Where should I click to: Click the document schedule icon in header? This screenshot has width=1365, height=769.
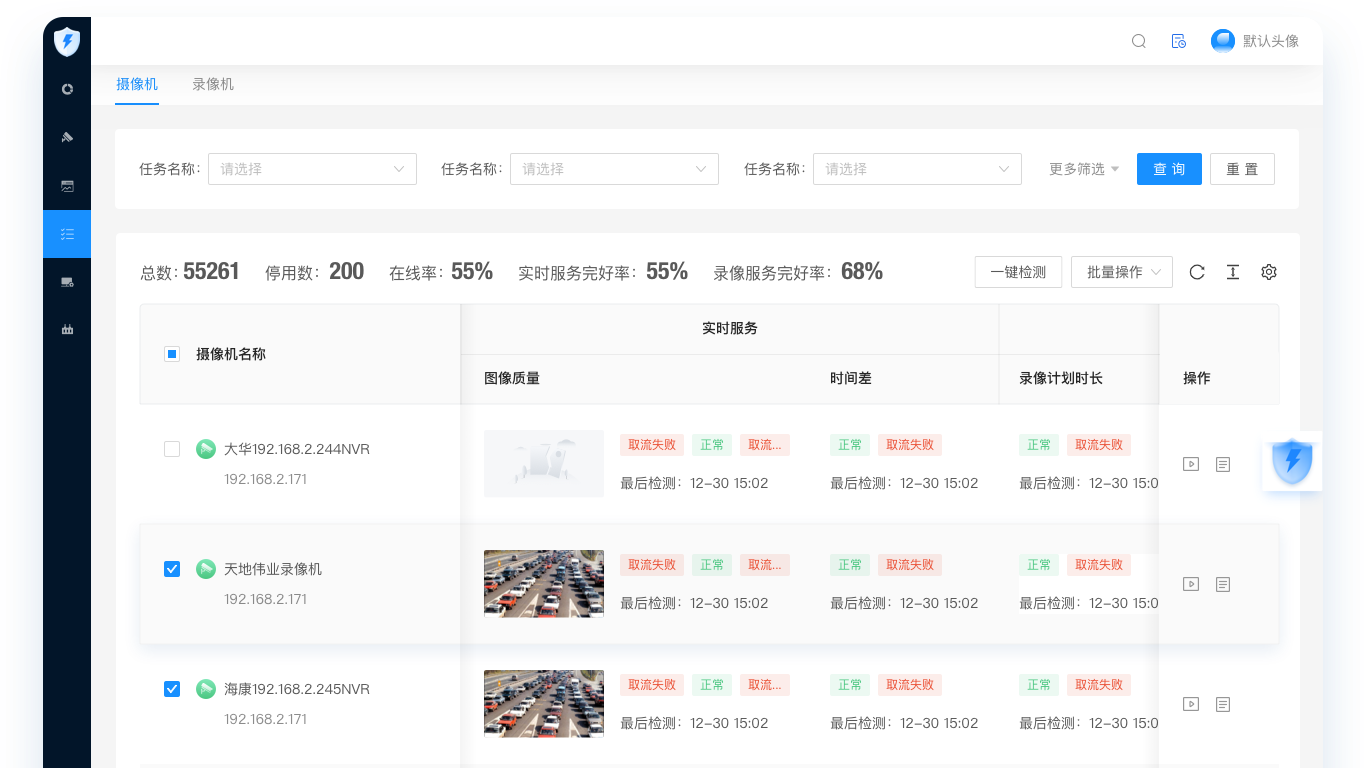pyautogui.click(x=1179, y=41)
